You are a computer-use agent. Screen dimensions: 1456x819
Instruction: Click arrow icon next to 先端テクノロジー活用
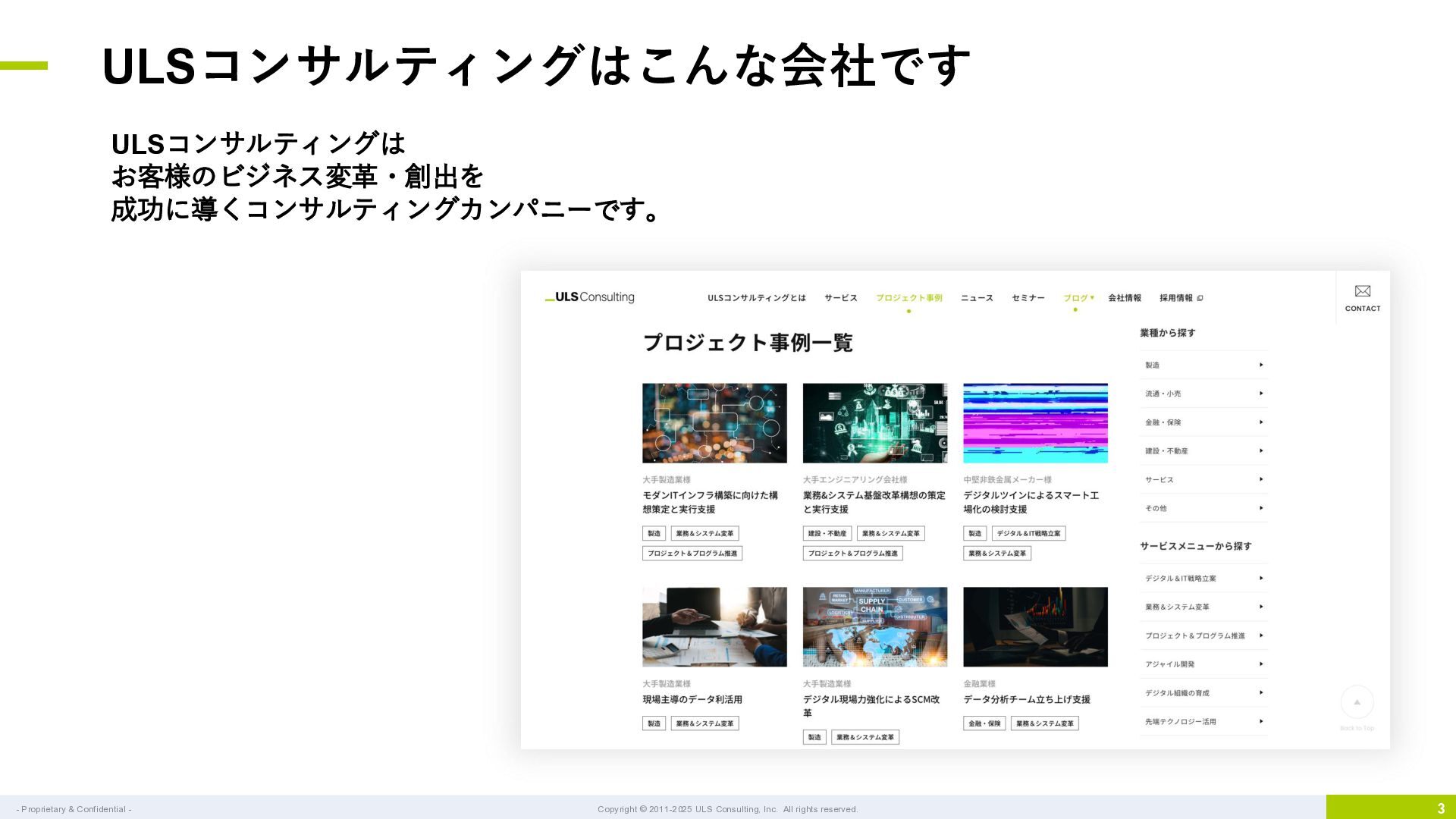[1261, 721]
